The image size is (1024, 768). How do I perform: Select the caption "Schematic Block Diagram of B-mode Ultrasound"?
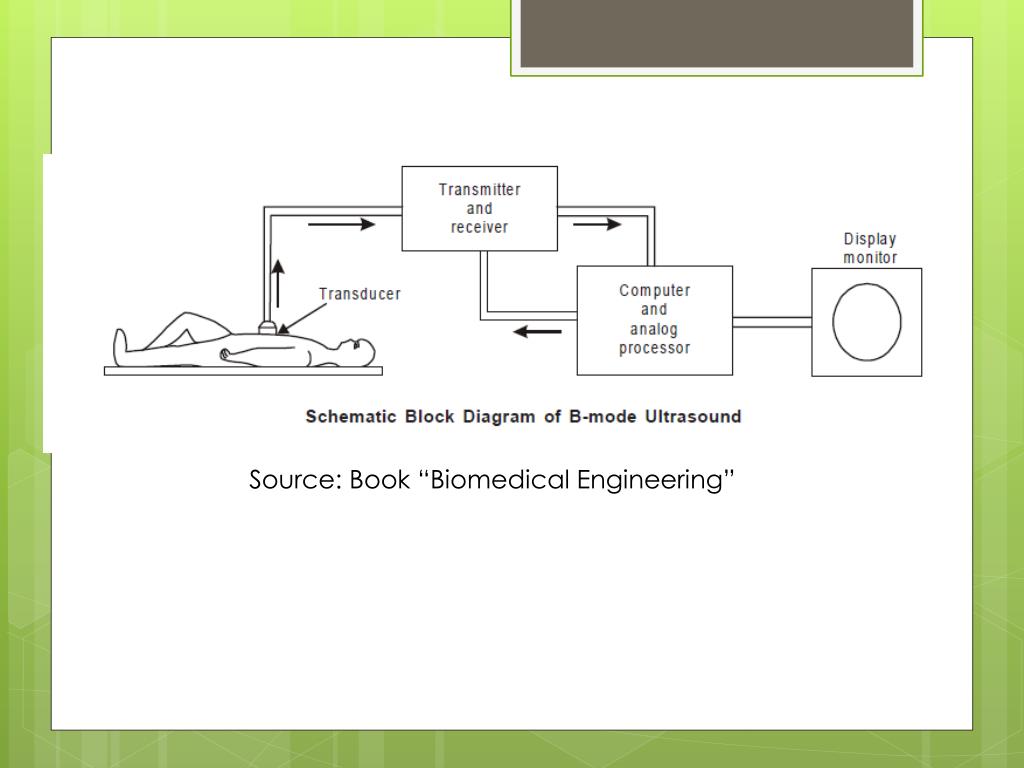pos(523,417)
